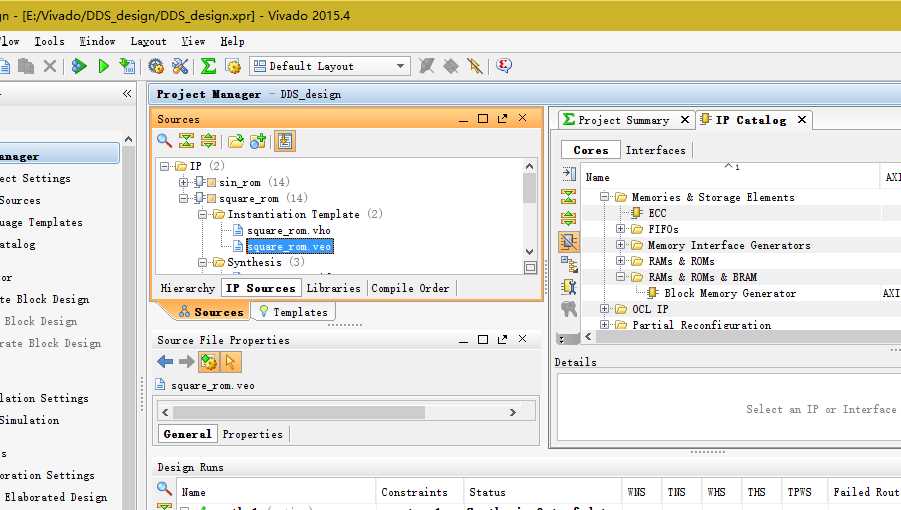Expand the sin_rom tree node

pyautogui.click(x=183, y=182)
